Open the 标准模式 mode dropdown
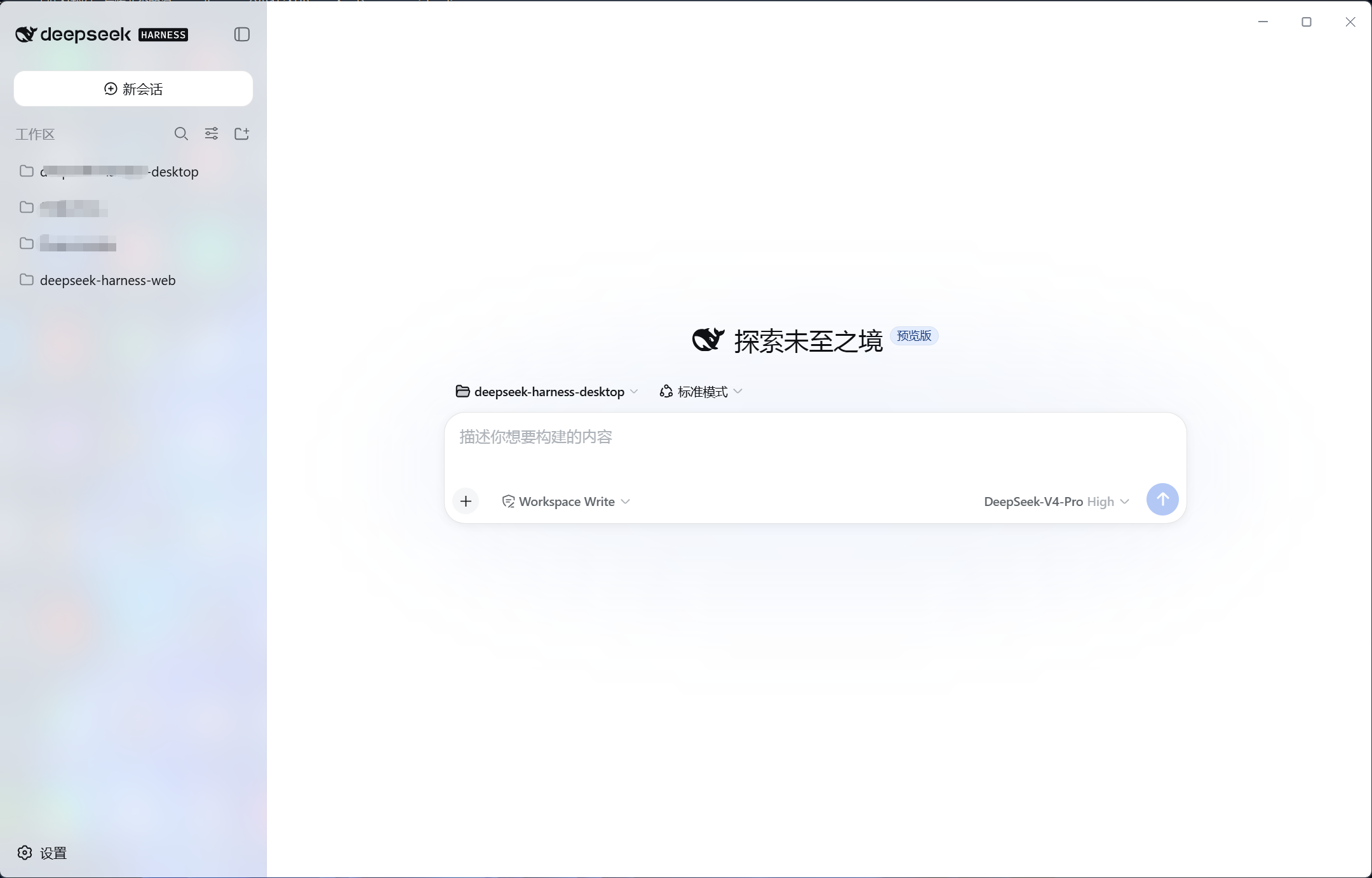This screenshot has height=878, width=1372. click(701, 392)
